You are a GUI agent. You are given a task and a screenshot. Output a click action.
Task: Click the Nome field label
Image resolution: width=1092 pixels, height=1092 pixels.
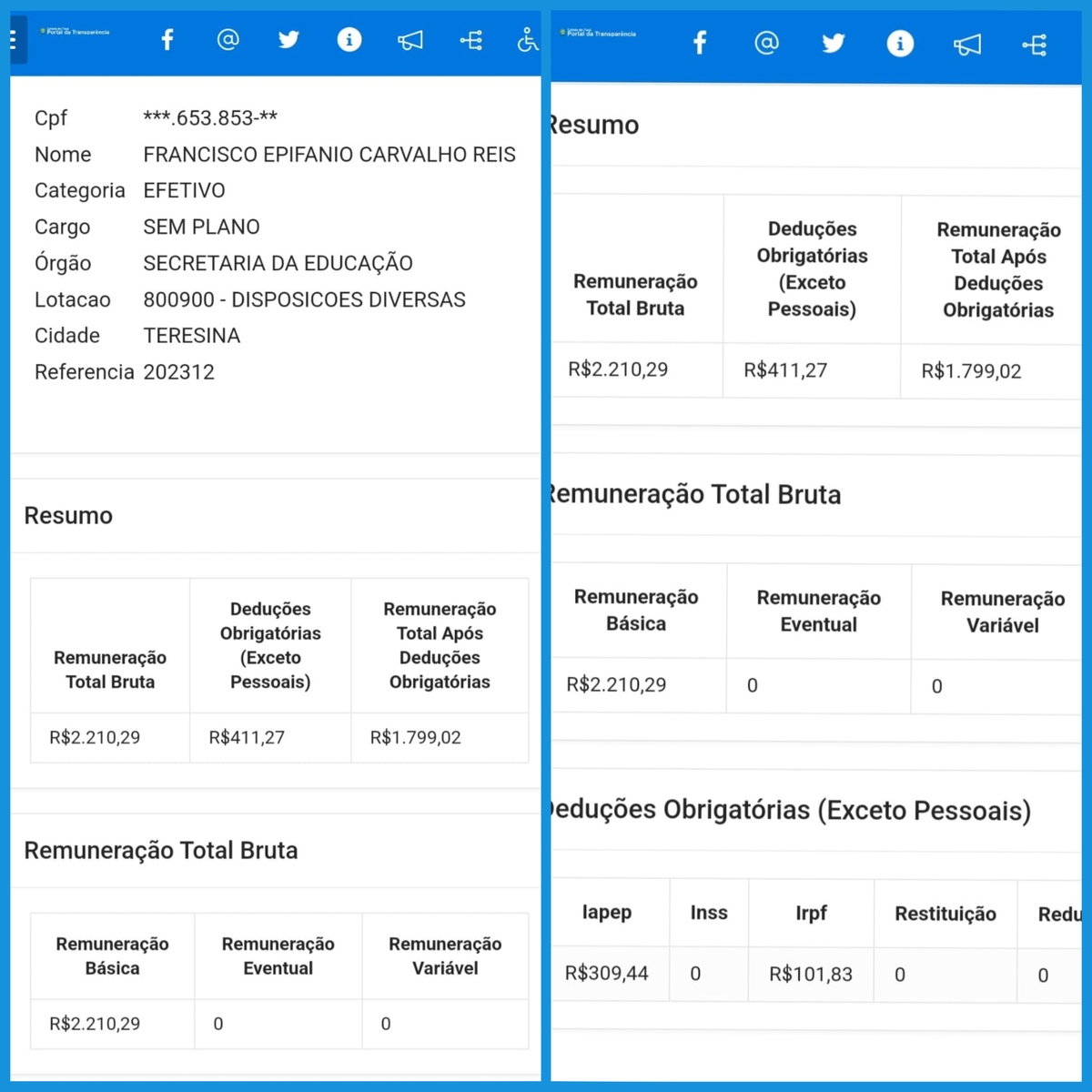(63, 155)
